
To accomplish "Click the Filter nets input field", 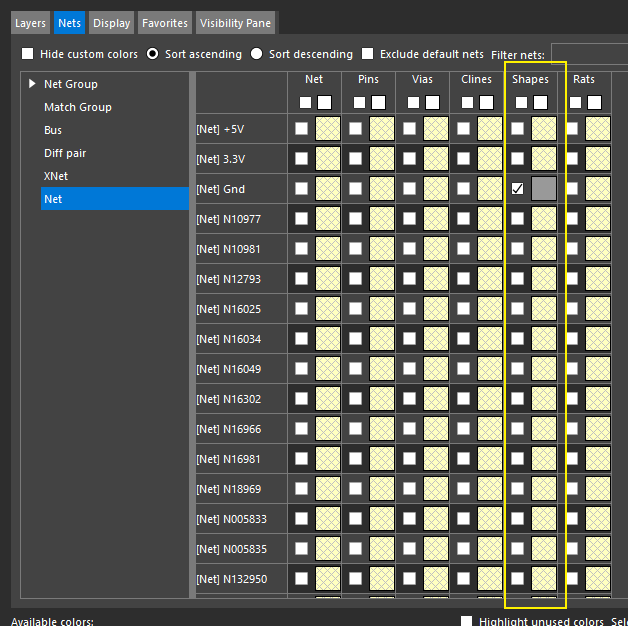I will coord(590,54).
